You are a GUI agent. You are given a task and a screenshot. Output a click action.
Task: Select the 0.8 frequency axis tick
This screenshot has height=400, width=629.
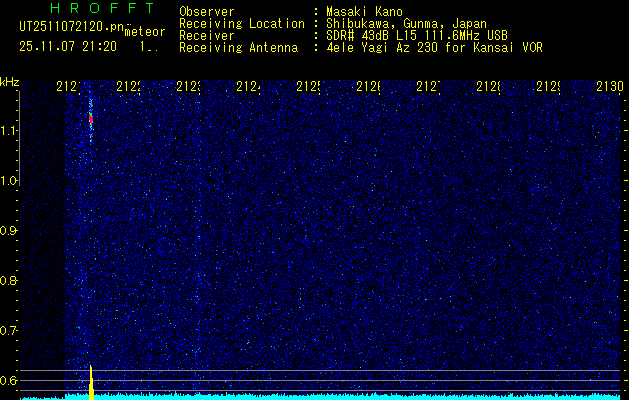[x=8, y=280]
